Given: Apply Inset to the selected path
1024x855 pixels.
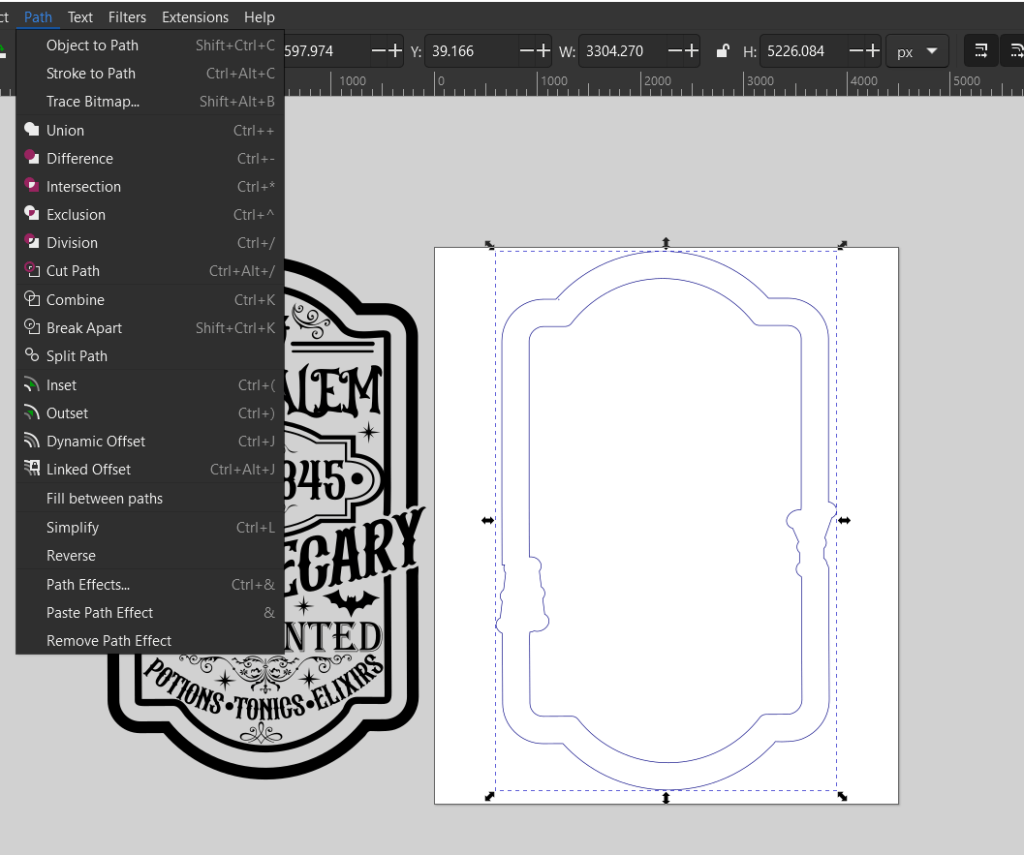Looking at the screenshot, I should [61, 385].
